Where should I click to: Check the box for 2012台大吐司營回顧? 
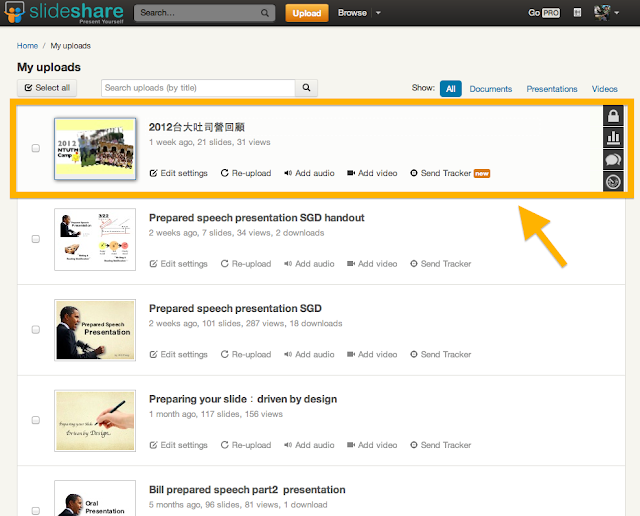tap(36, 148)
